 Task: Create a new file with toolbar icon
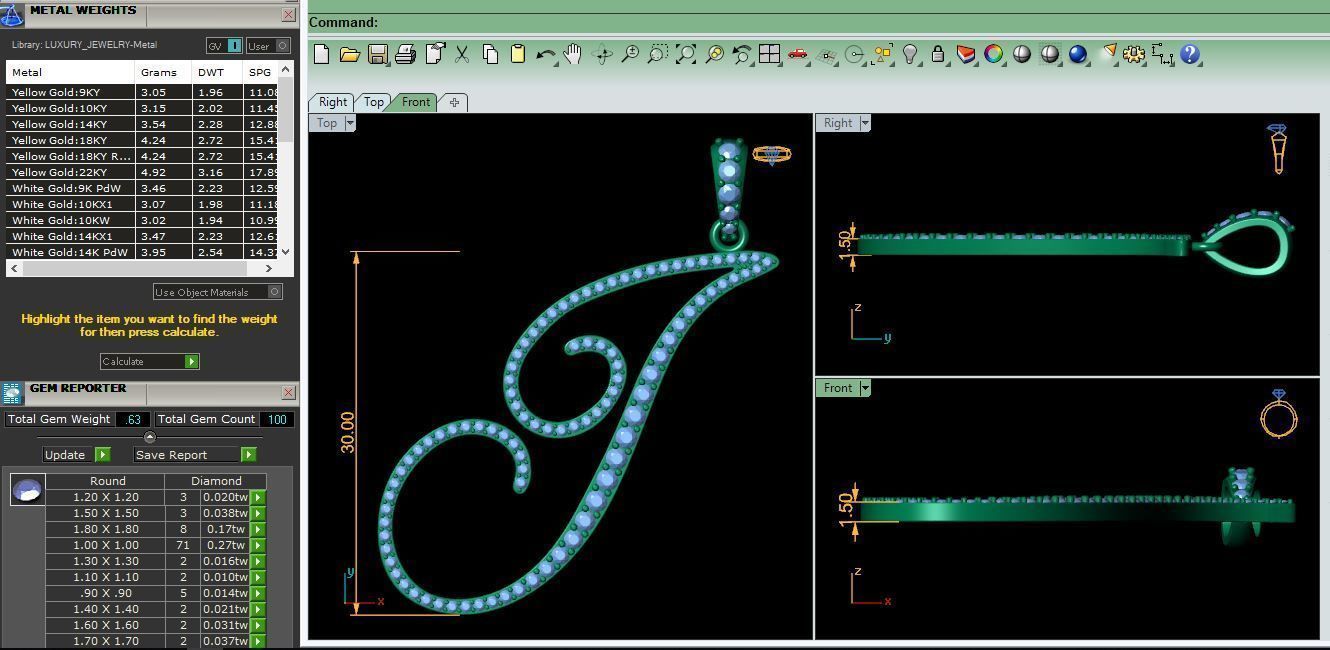point(322,54)
